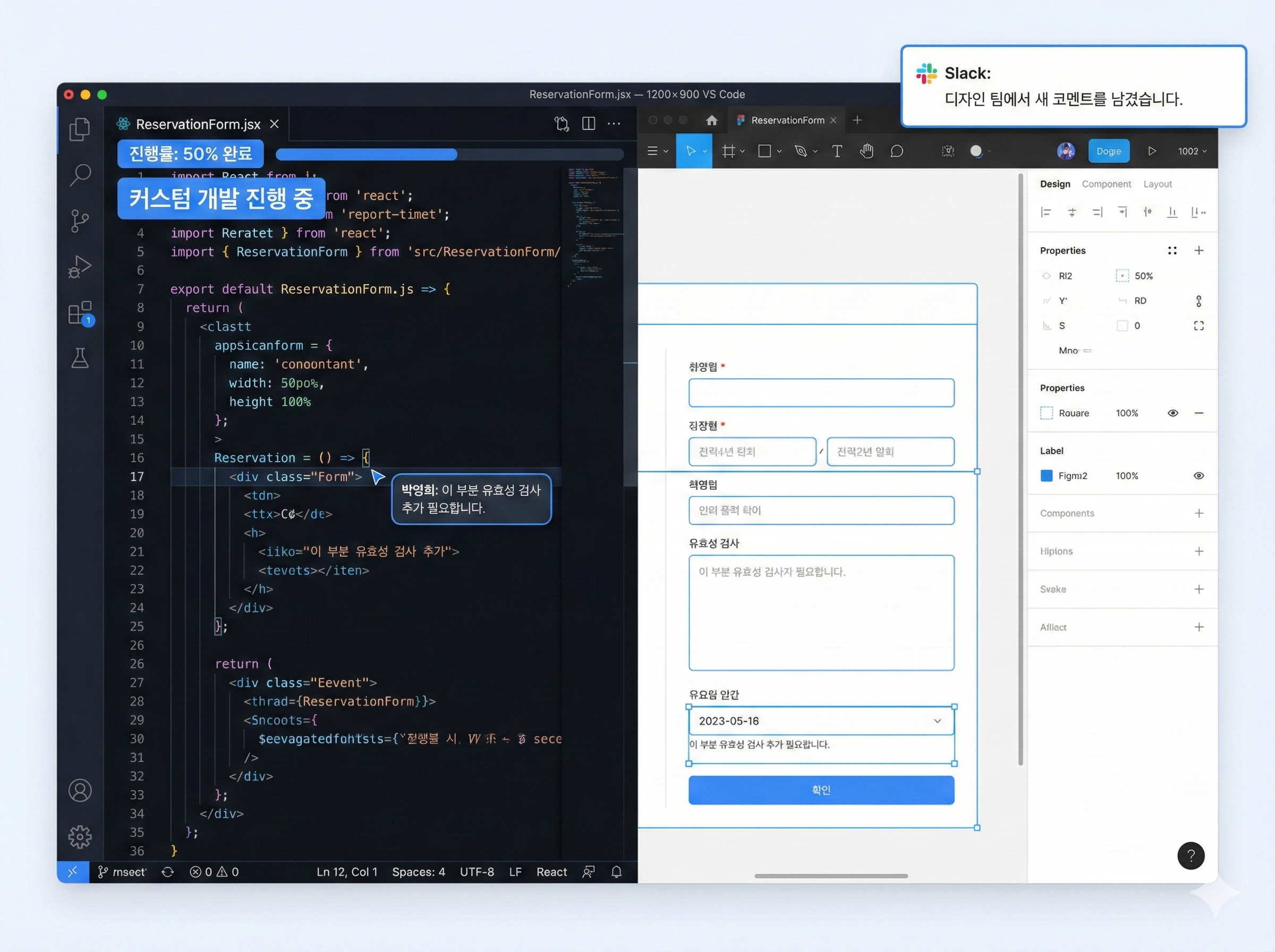Screen dimensions: 1275x952
Task: Toggle visibility of the Figm2 label
Action: [1198, 476]
